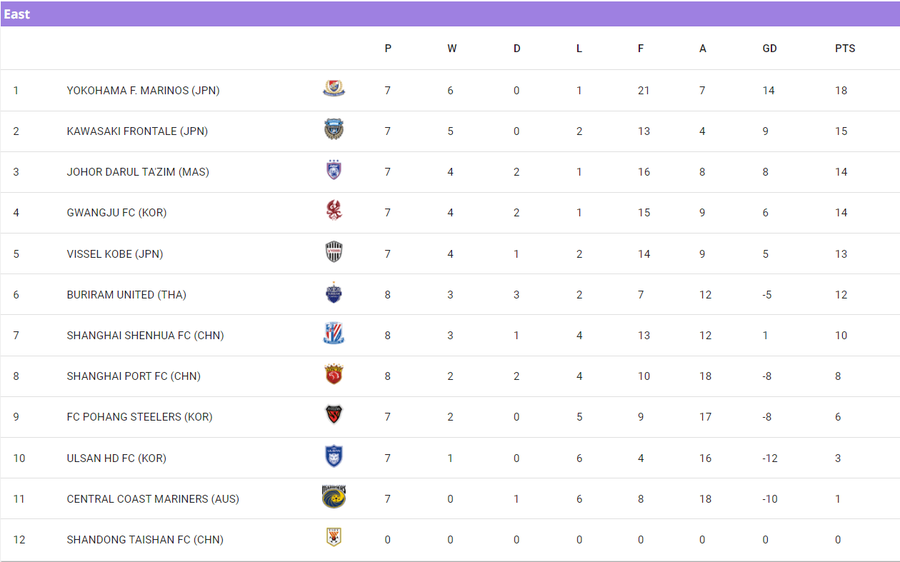Click the Shanghai Shenhua club crest
This screenshot has height=562, width=900.
[334, 335]
